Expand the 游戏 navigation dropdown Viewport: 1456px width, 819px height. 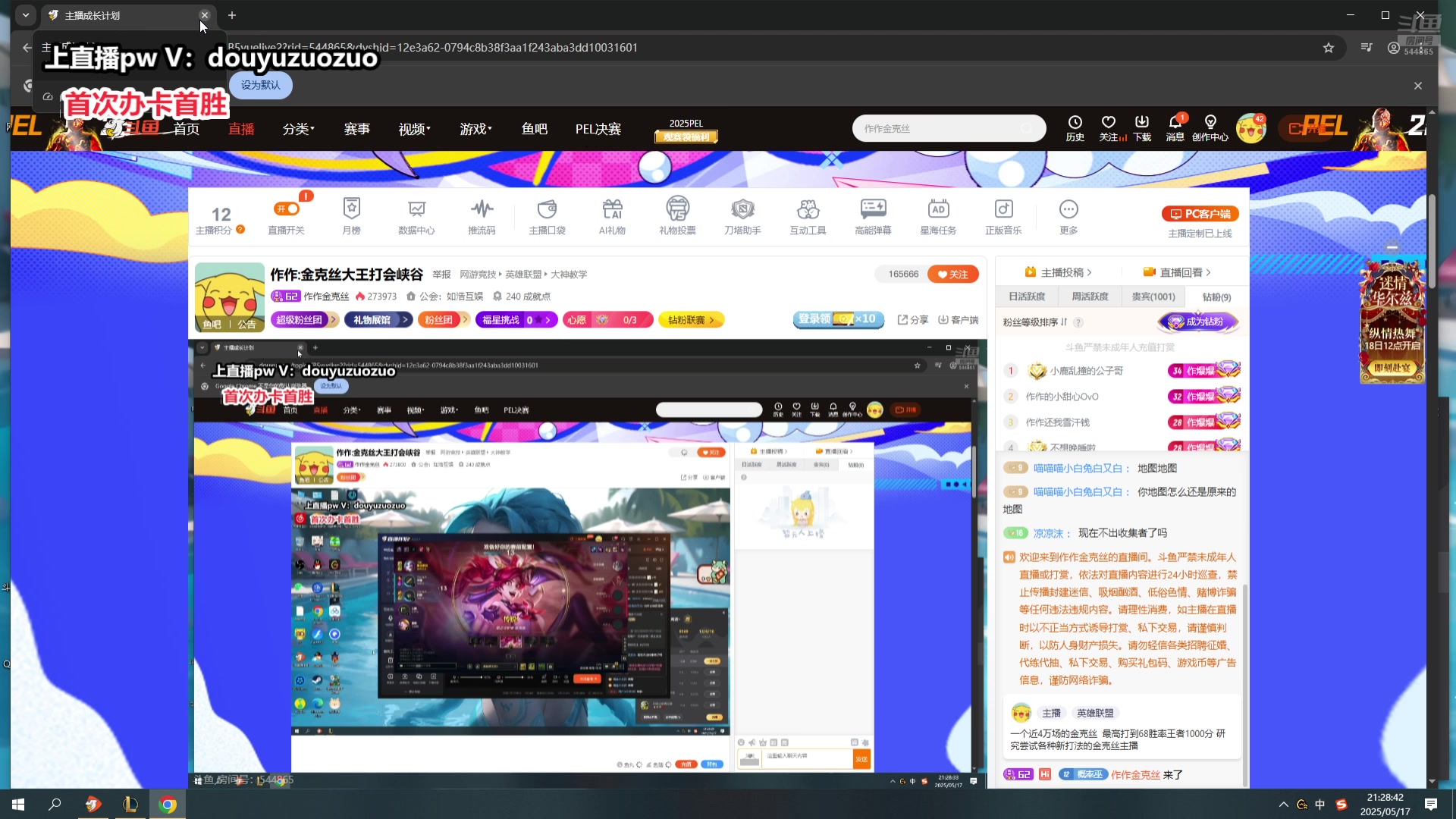point(475,129)
